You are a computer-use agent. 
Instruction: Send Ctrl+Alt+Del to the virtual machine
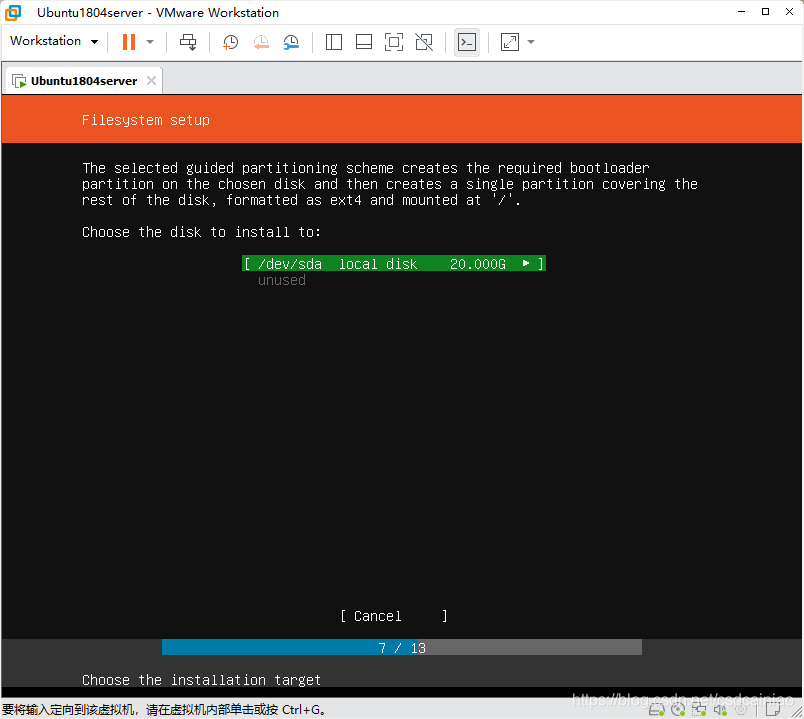[x=188, y=42]
